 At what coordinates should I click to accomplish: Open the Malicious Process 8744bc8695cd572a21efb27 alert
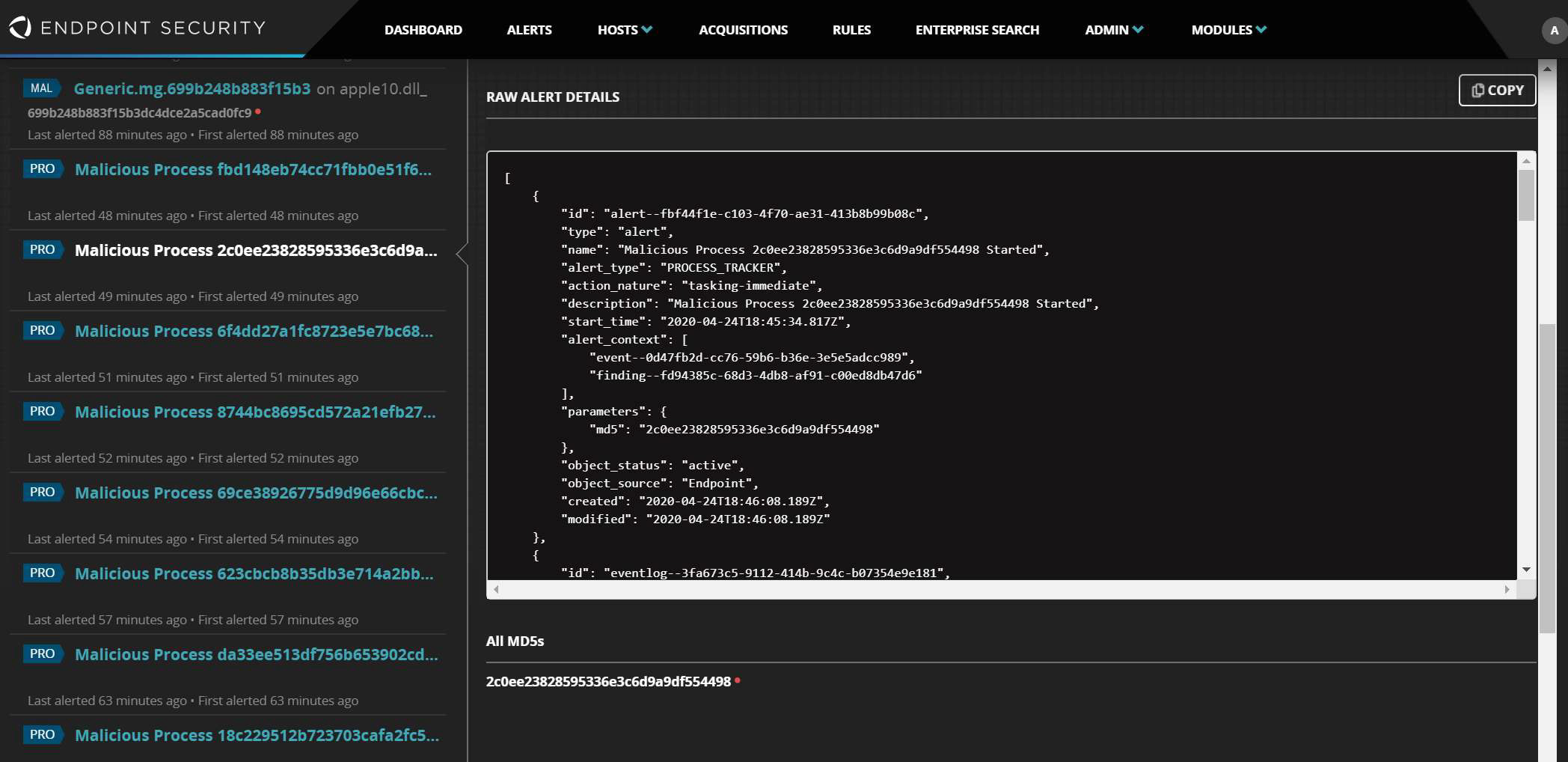tap(255, 412)
